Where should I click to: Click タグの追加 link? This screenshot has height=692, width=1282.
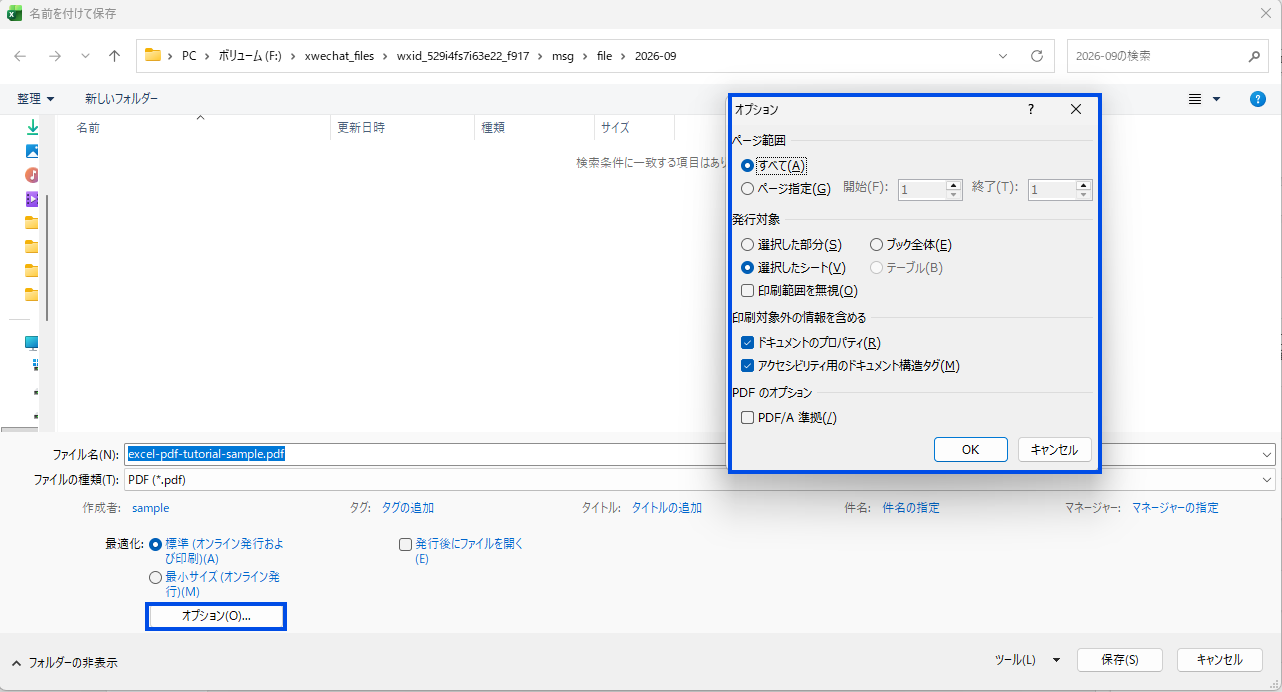click(x=408, y=508)
